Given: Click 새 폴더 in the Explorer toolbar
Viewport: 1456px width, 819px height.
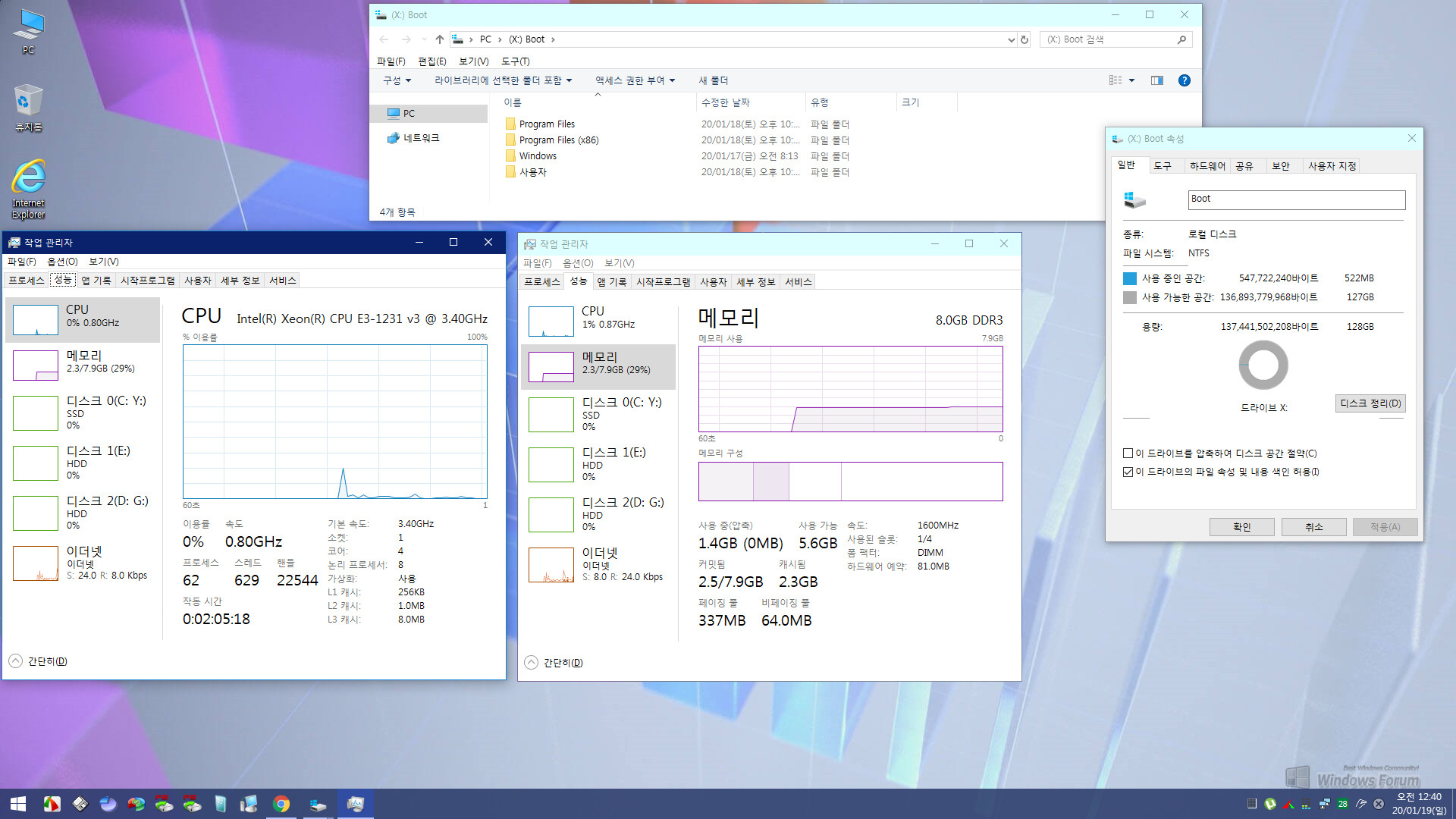Looking at the screenshot, I should [713, 80].
